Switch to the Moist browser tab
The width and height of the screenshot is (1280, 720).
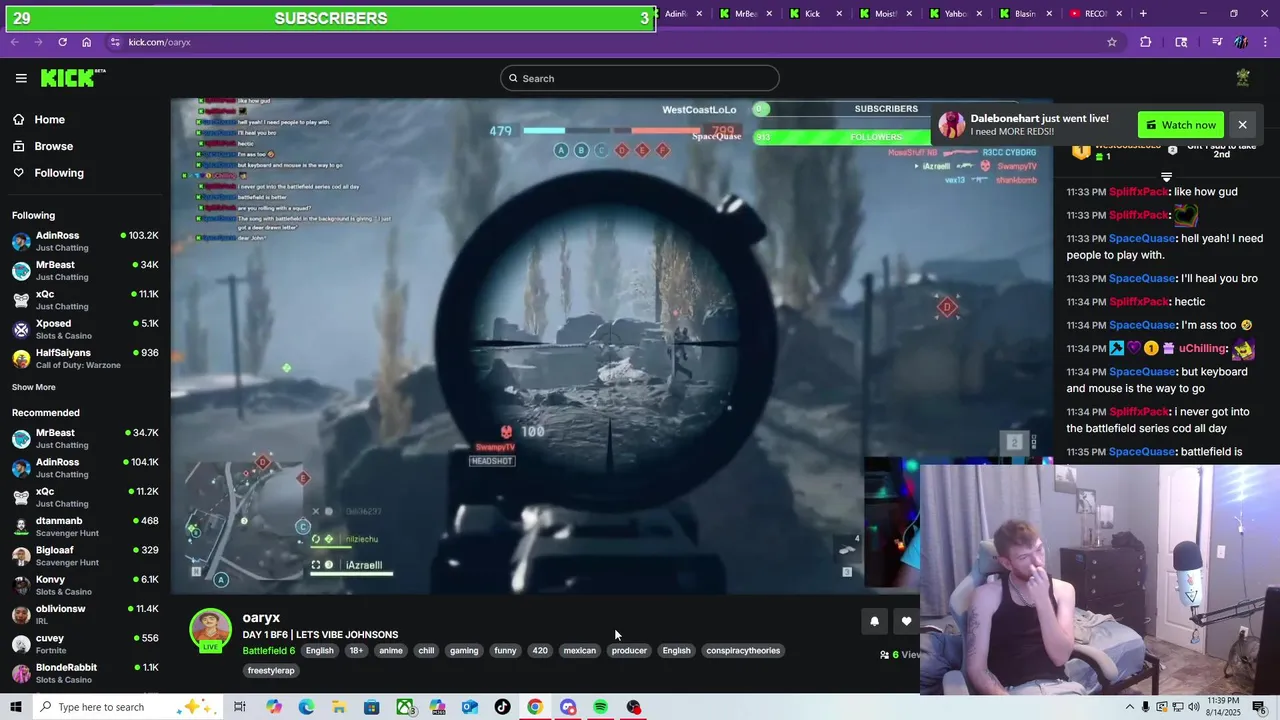[885, 14]
